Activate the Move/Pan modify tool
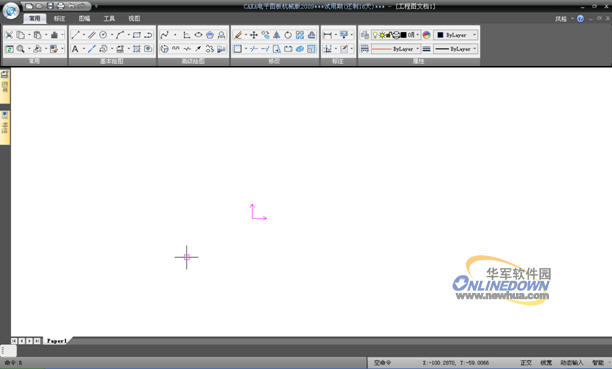612x369 pixels. (x=254, y=35)
